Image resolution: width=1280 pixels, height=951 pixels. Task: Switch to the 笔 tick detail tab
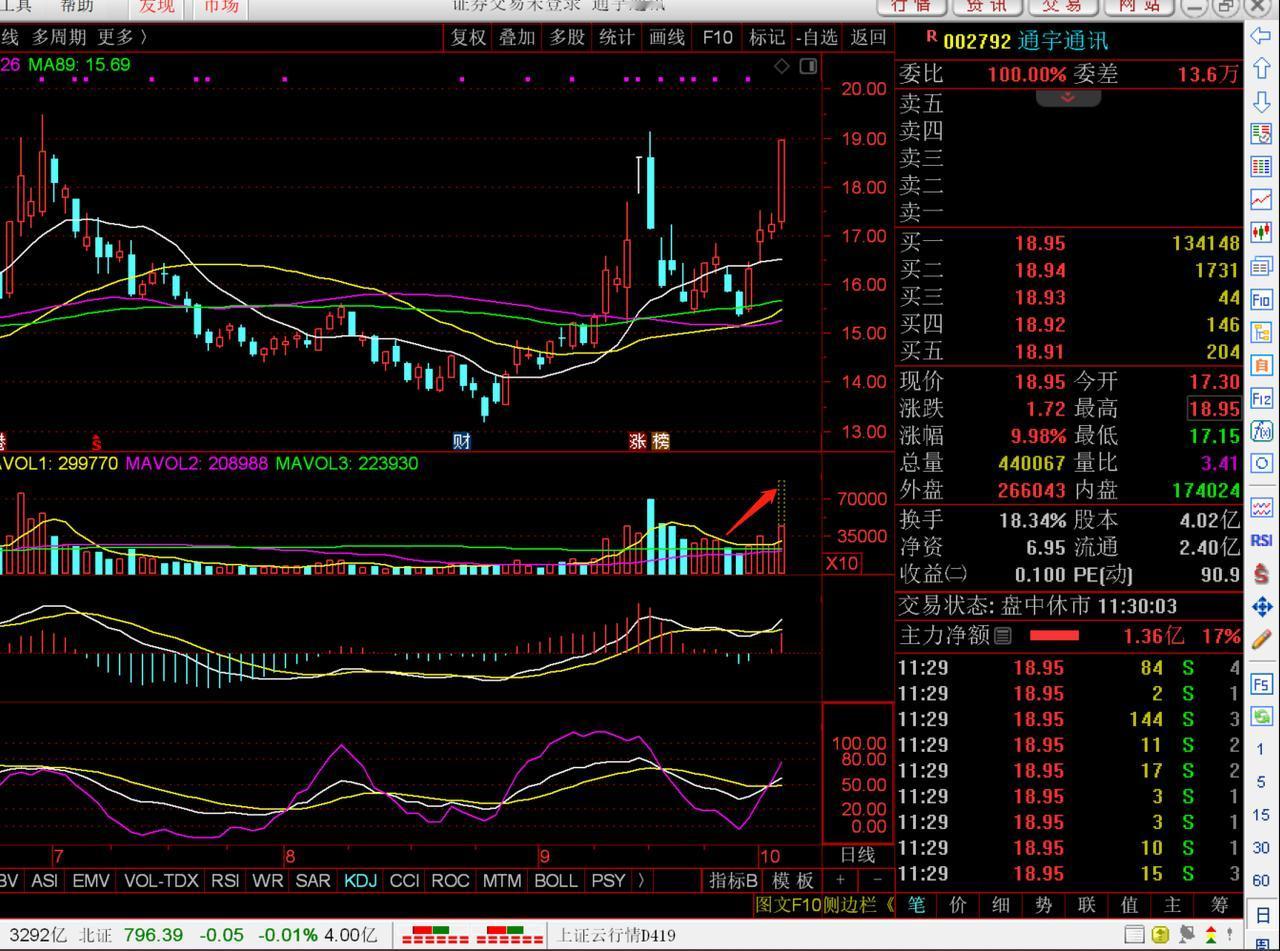coord(916,905)
